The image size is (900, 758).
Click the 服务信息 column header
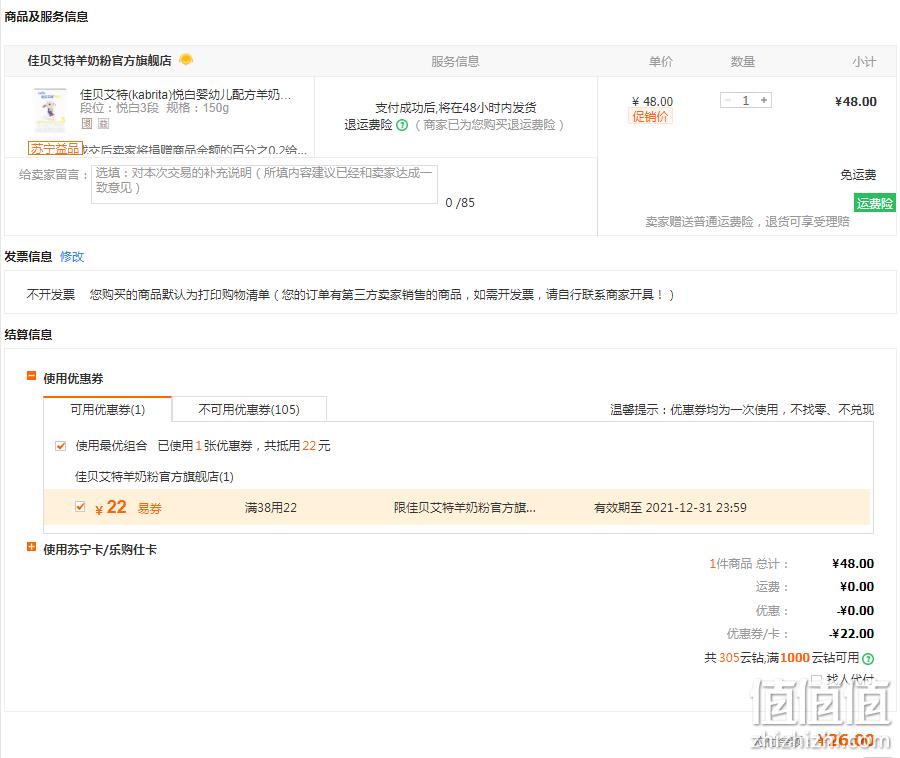point(455,61)
